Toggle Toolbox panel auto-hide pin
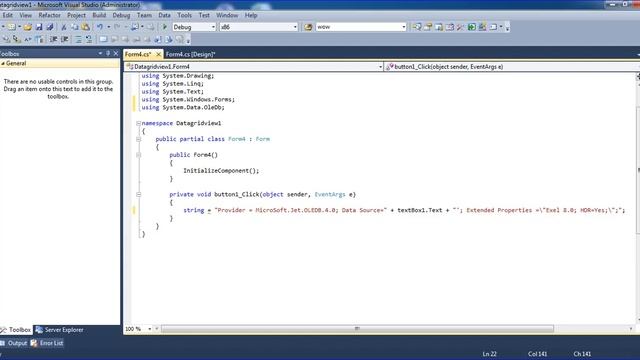The width and height of the screenshot is (640, 360). click(108, 53)
